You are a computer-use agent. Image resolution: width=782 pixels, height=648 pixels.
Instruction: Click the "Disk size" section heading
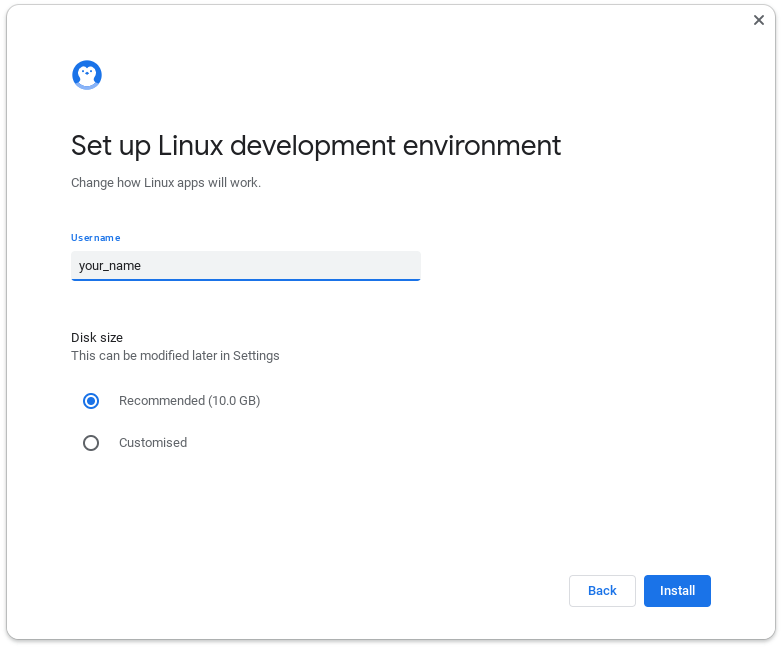click(97, 338)
